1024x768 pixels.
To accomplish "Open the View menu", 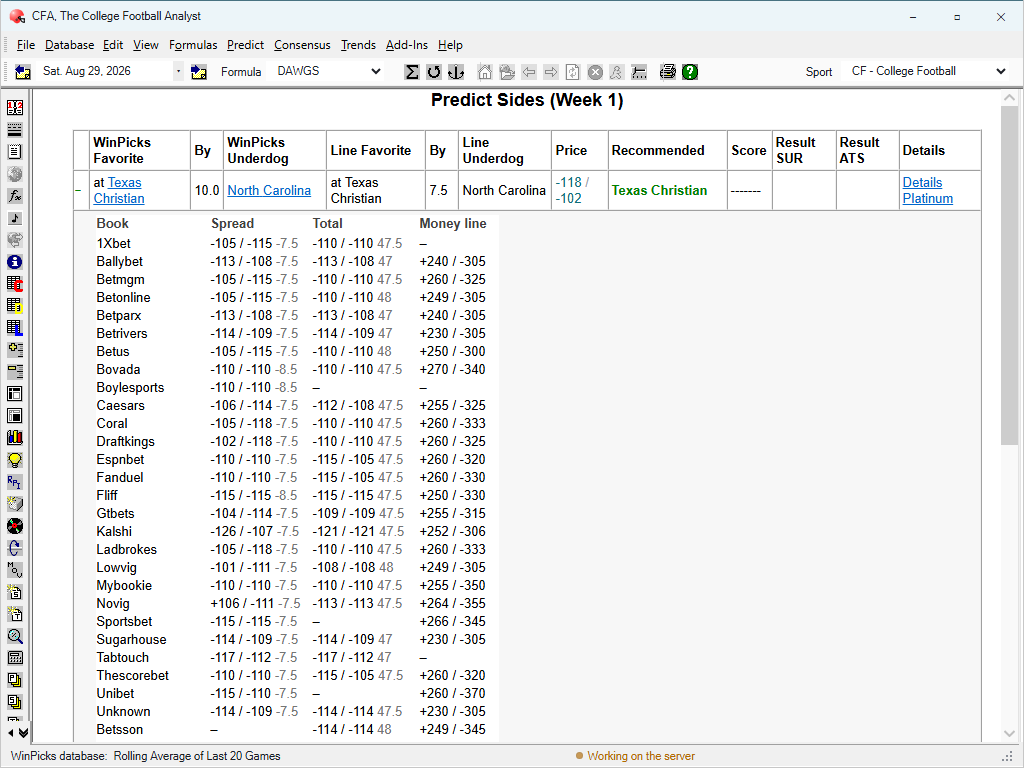I will pyautogui.click(x=146, y=45).
